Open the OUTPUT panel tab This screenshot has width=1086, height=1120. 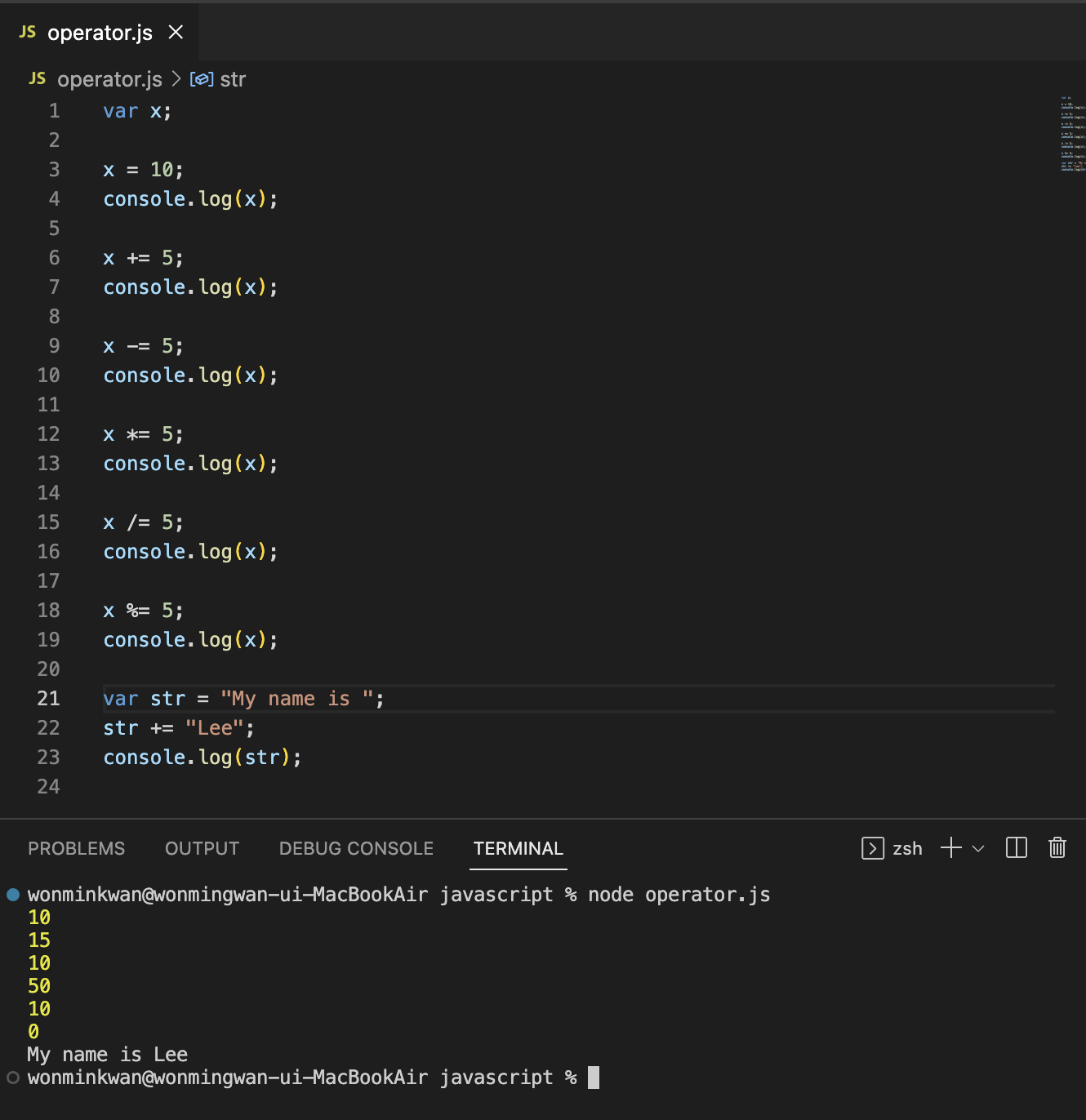click(203, 848)
